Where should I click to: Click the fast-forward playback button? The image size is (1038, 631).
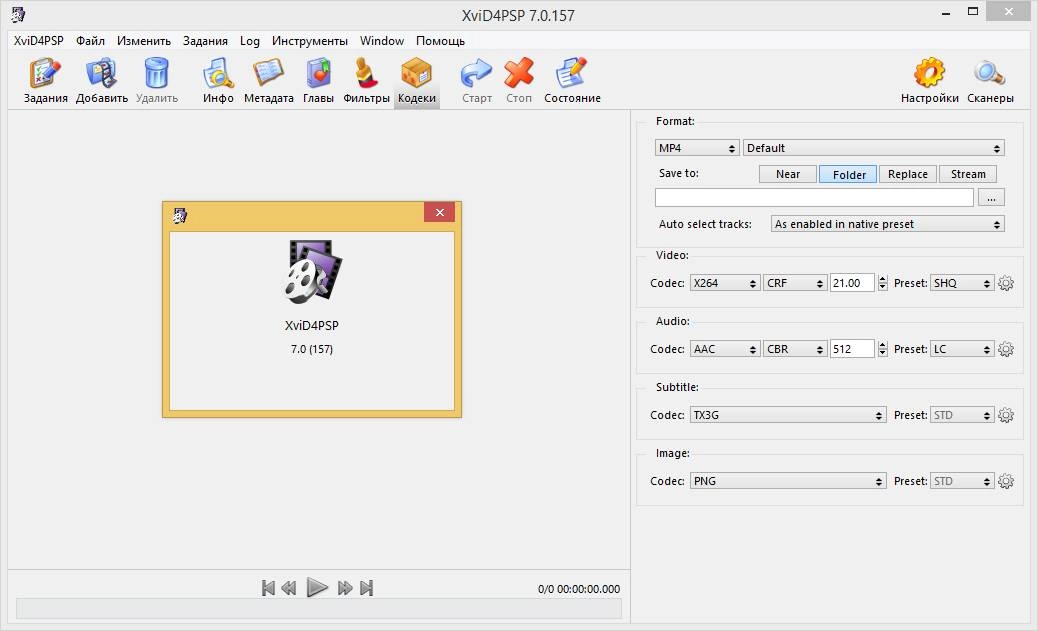point(345,588)
